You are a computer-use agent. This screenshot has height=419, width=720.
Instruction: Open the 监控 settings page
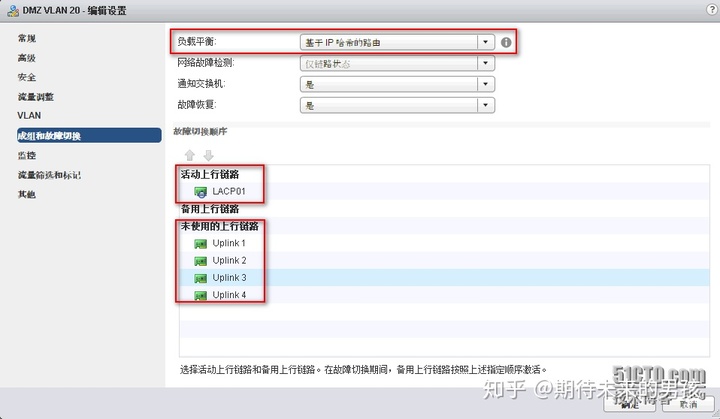27,155
